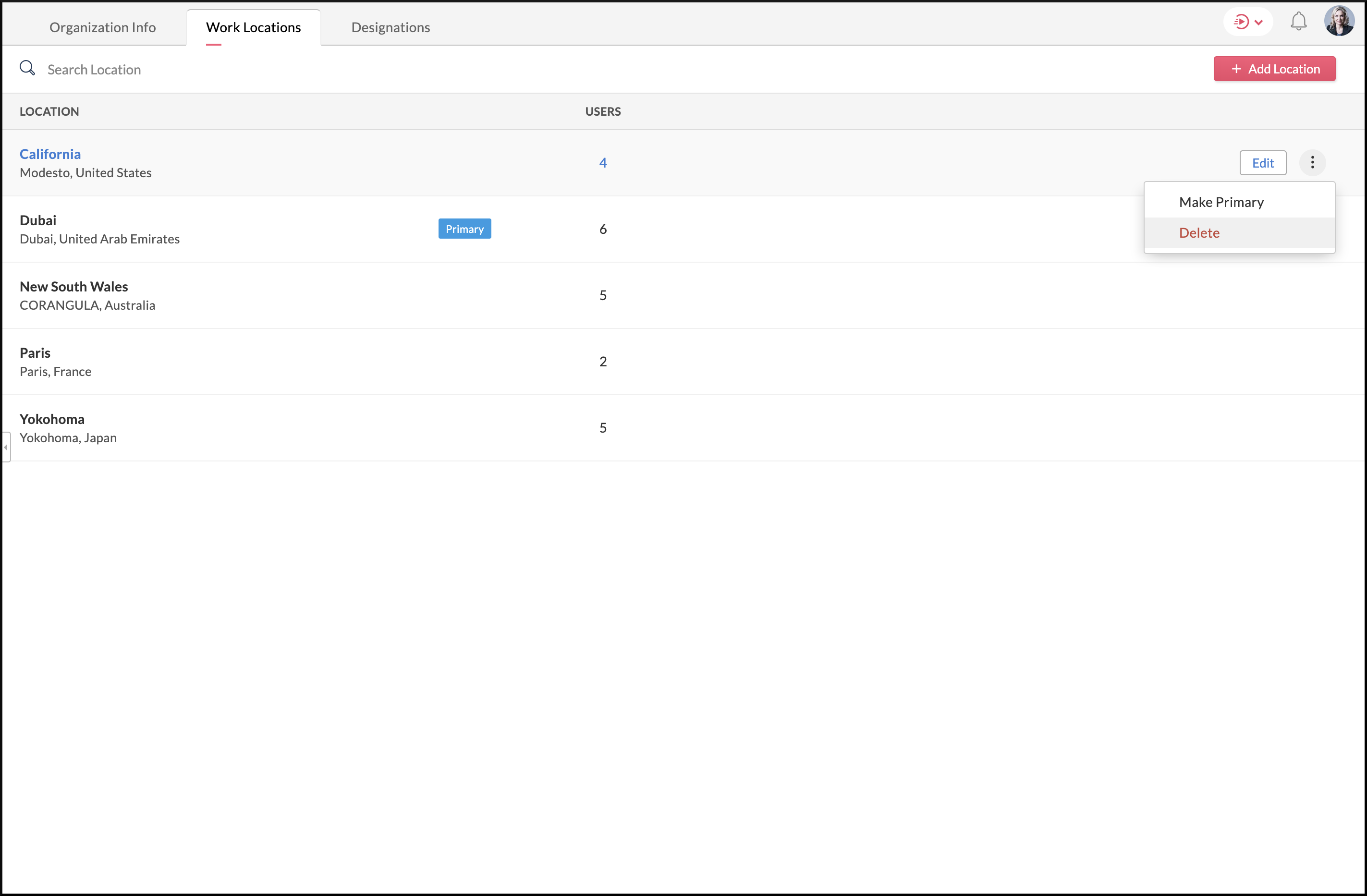Select the Work Locations tab

(253, 27)
